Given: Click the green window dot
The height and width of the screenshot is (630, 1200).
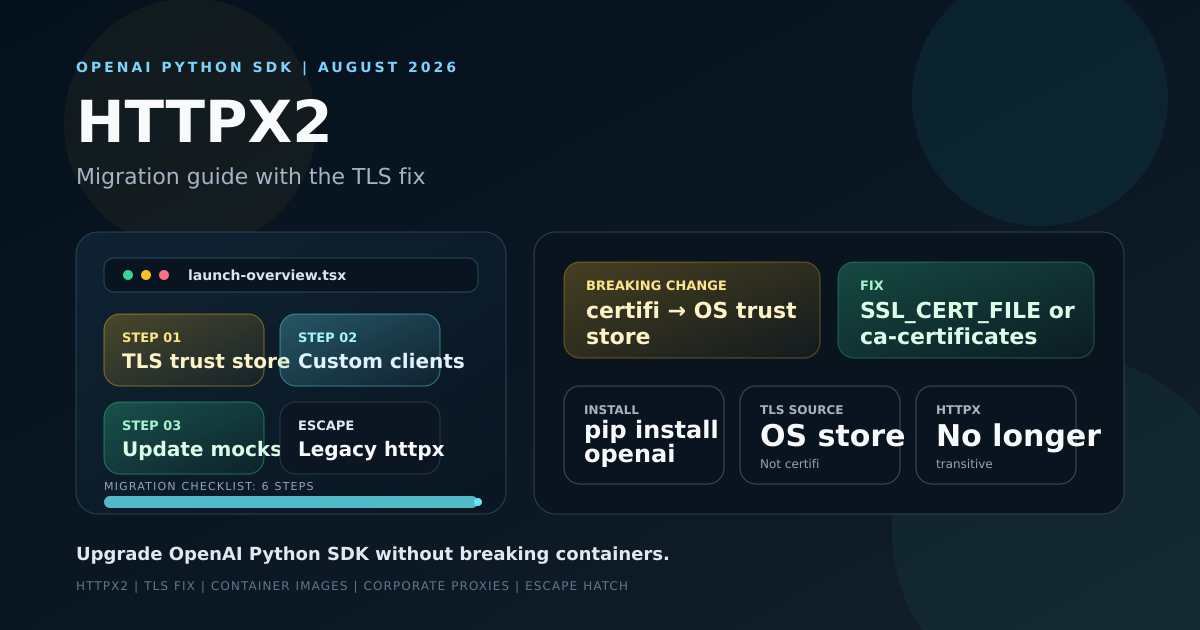Looking at the screenshot, I should pos(128,275).
